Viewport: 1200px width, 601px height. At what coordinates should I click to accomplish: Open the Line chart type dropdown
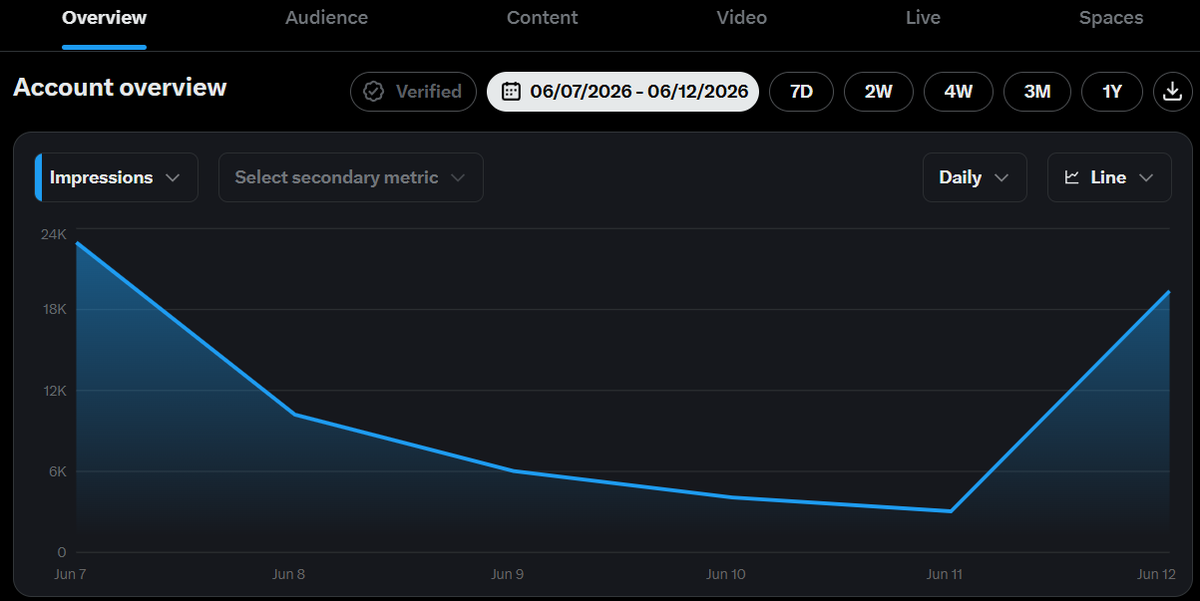point(1109,178)
